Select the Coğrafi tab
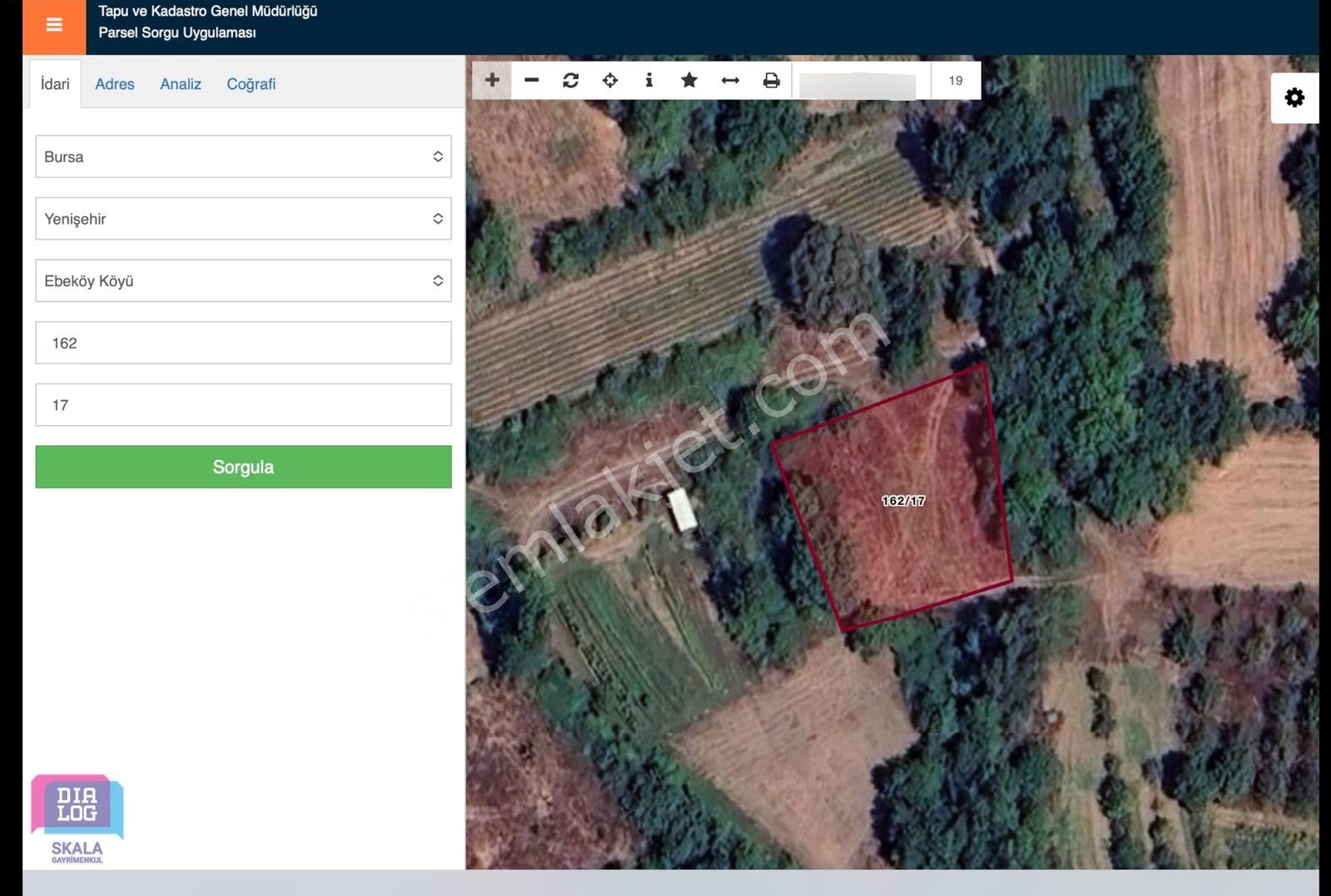This screenshot has width=1331, height=896. coord(250,84)
